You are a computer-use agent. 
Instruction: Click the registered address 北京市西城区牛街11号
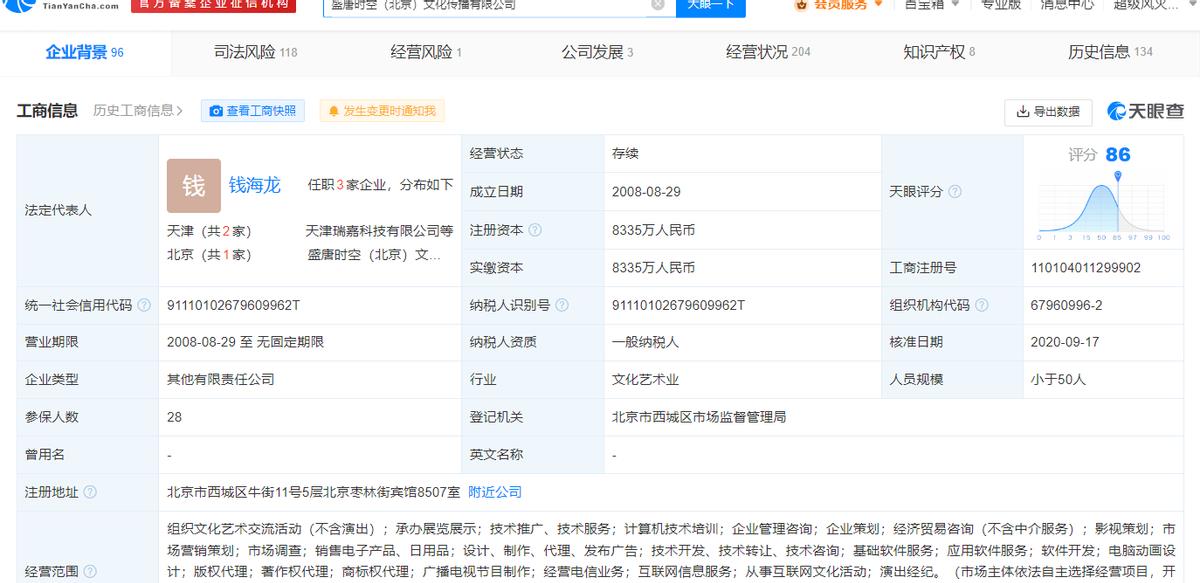[x=314, y=492]
